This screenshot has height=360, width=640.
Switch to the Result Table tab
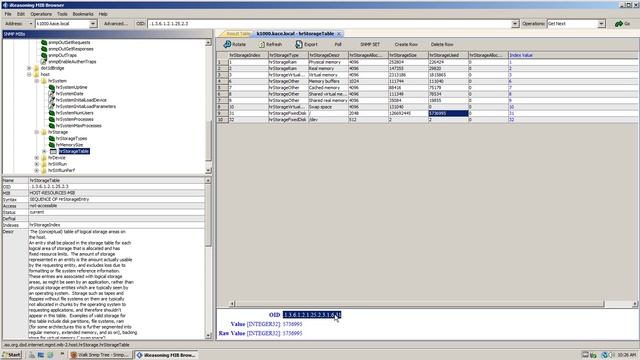(237, 34)
